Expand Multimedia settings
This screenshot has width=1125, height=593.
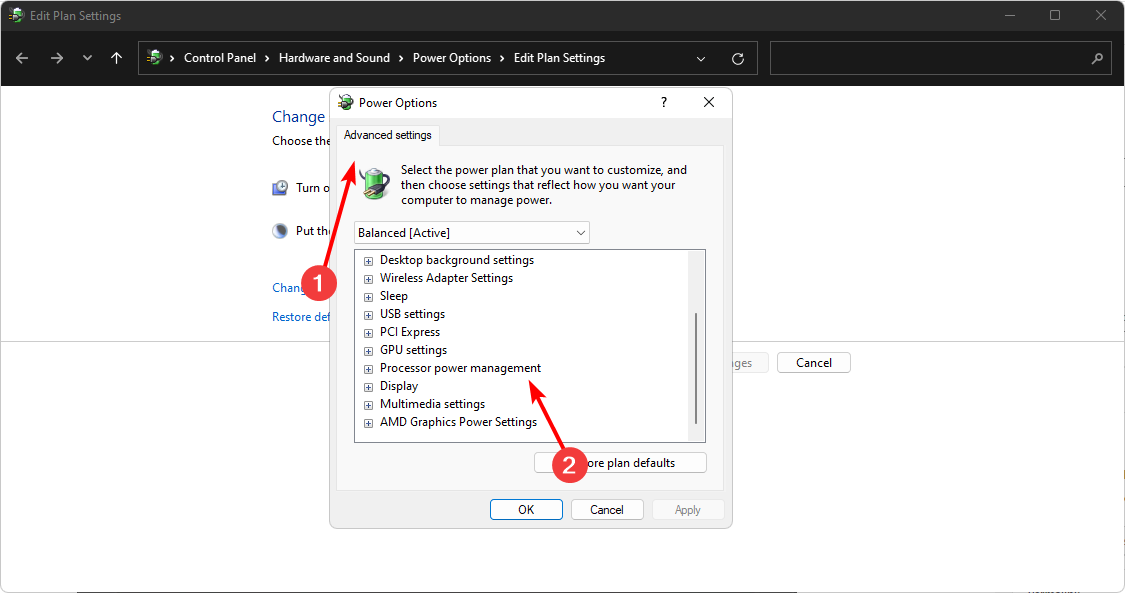pos(368,405)
